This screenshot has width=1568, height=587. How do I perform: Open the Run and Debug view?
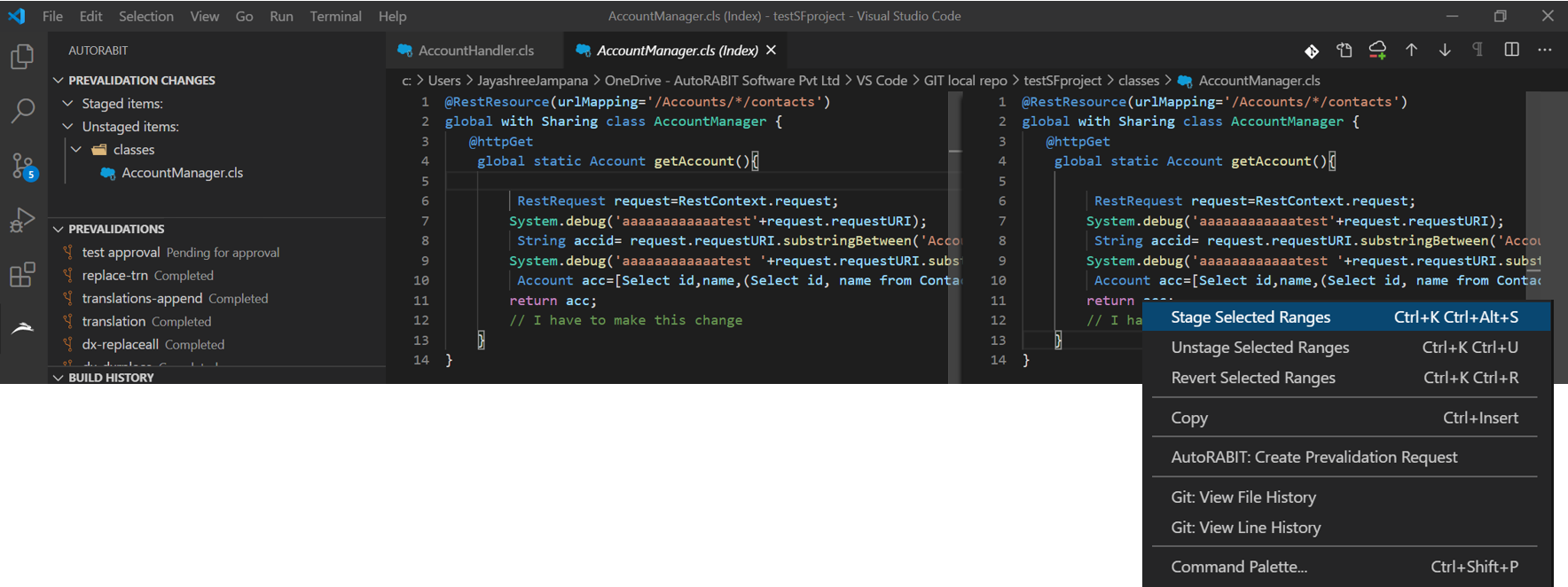coord(22,220)
